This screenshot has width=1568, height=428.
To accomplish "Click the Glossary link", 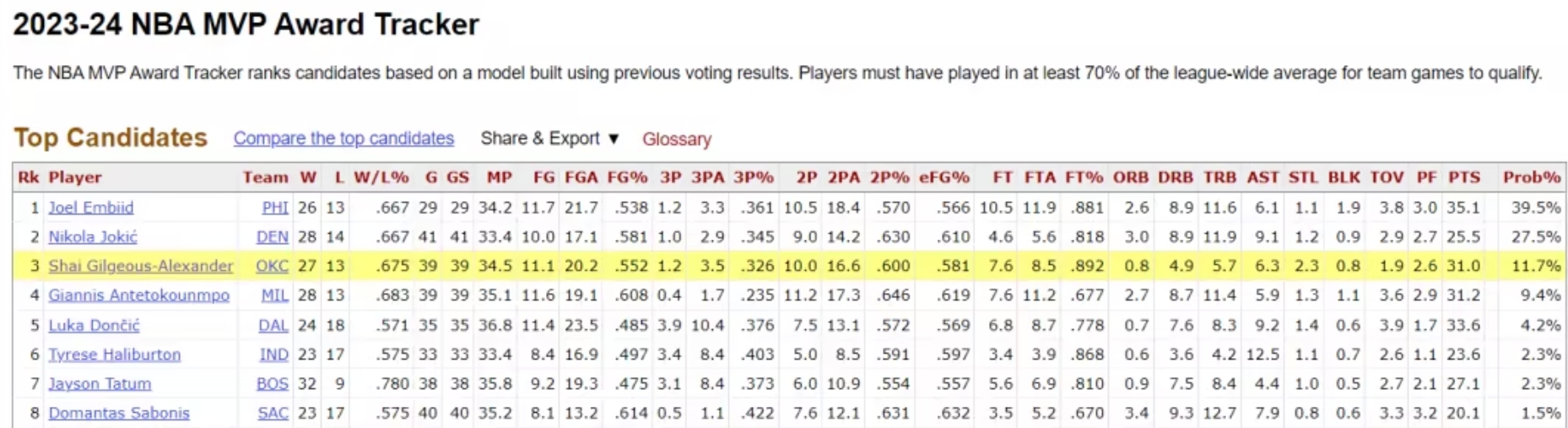I will click(676, 139).
